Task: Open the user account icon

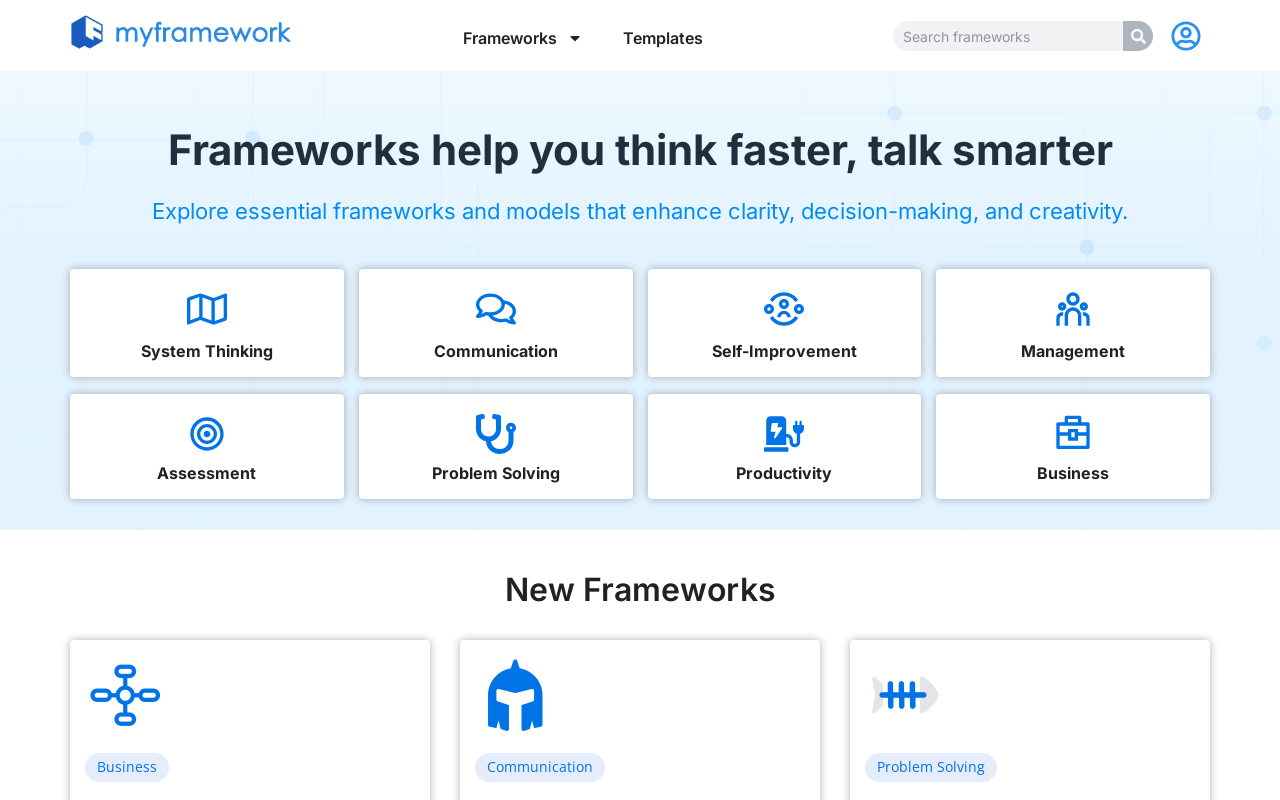Action: (x=1185, y=34)
